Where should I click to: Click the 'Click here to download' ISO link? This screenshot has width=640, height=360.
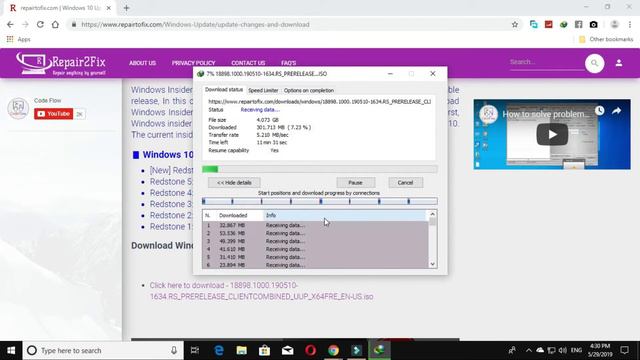click(261, 291)
